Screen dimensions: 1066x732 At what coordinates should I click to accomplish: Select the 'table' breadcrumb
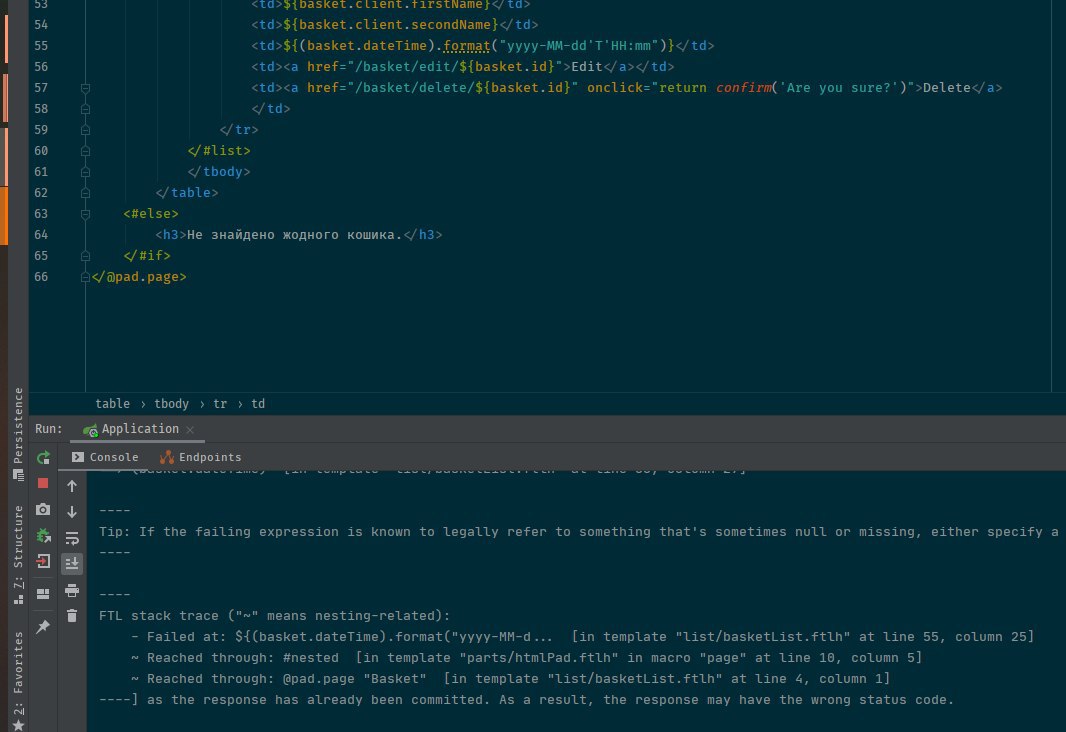pyautogui.click(x=112, y=404)
